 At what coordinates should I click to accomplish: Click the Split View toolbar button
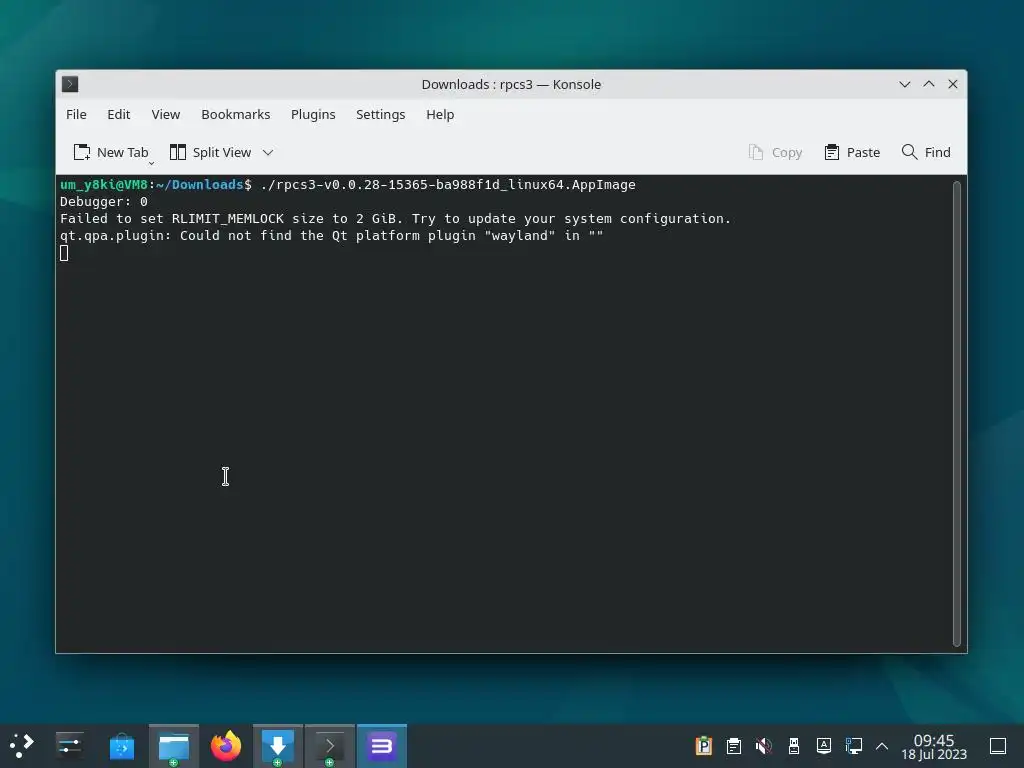tap(210, 152)
